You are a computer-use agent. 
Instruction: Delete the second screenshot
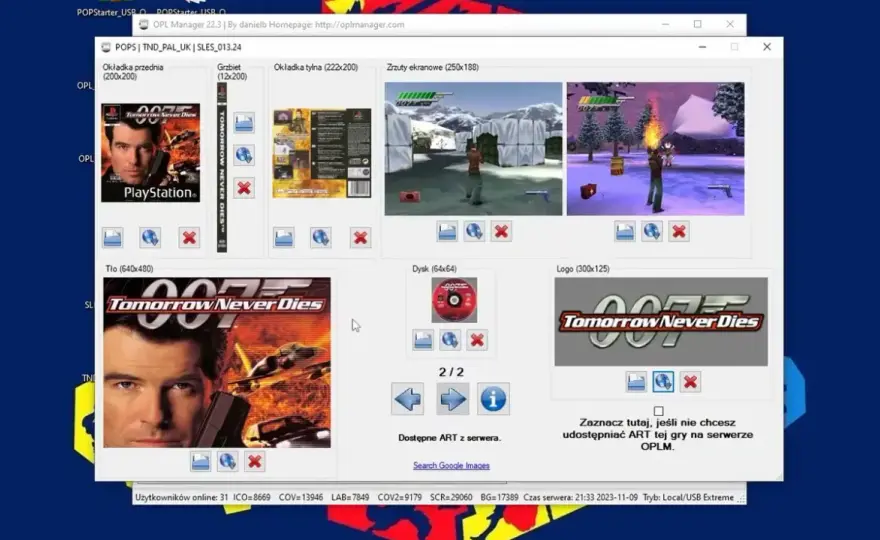point(679,231)
